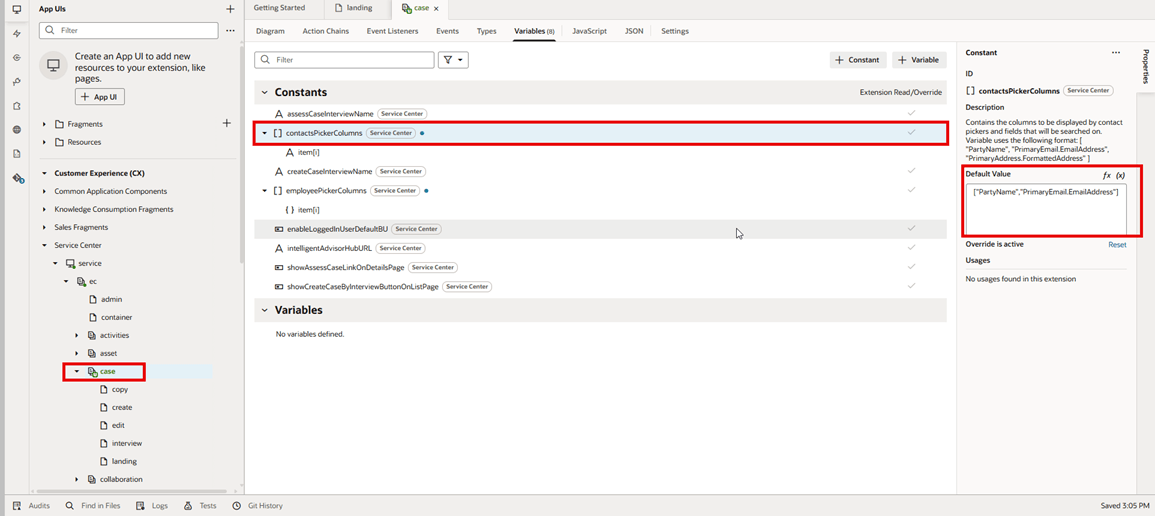Collapse the contactsPickerColumns row arrow
The width and height of the screenshot is (1155, 516).
click(x=264, y=133)
